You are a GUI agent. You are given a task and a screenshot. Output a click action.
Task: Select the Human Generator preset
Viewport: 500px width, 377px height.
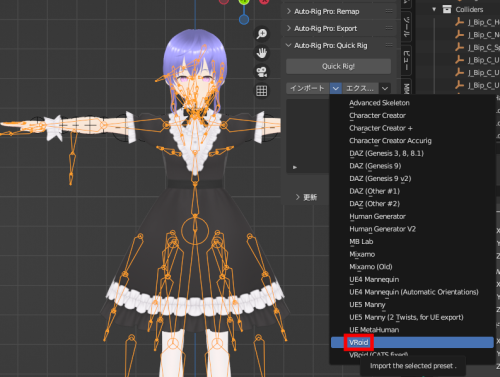click(377, 217)
